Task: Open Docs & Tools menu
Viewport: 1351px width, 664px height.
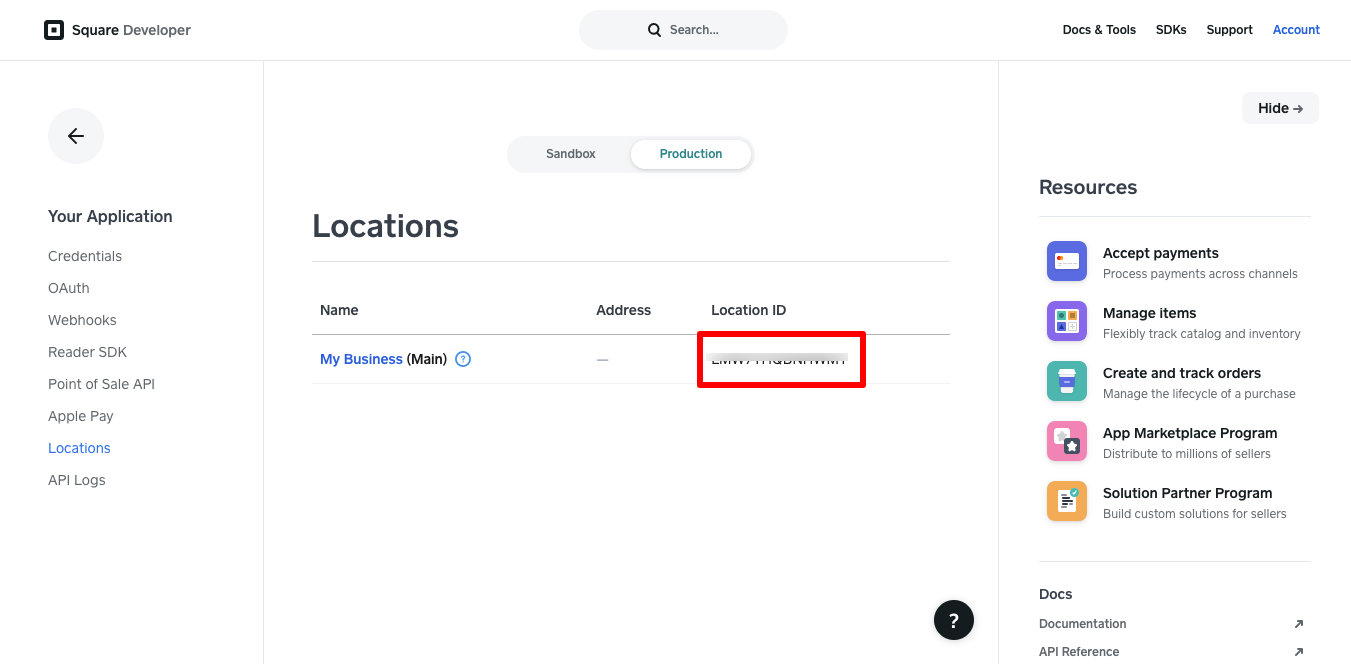Action: pos(1099,30)
